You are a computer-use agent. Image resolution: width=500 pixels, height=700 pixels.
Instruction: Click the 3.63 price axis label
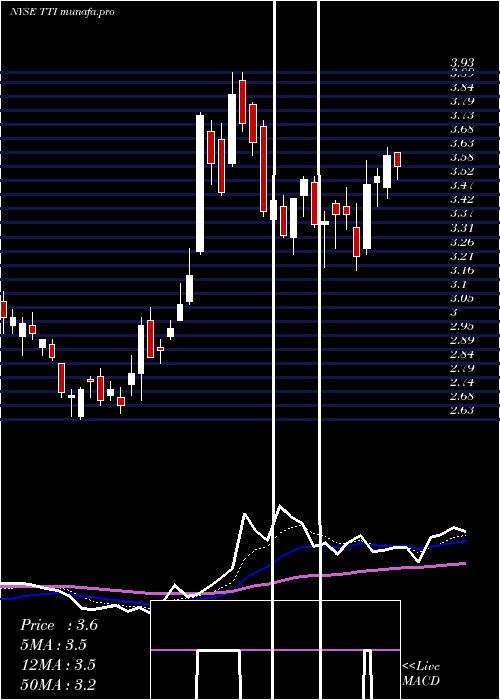point(462,143)
